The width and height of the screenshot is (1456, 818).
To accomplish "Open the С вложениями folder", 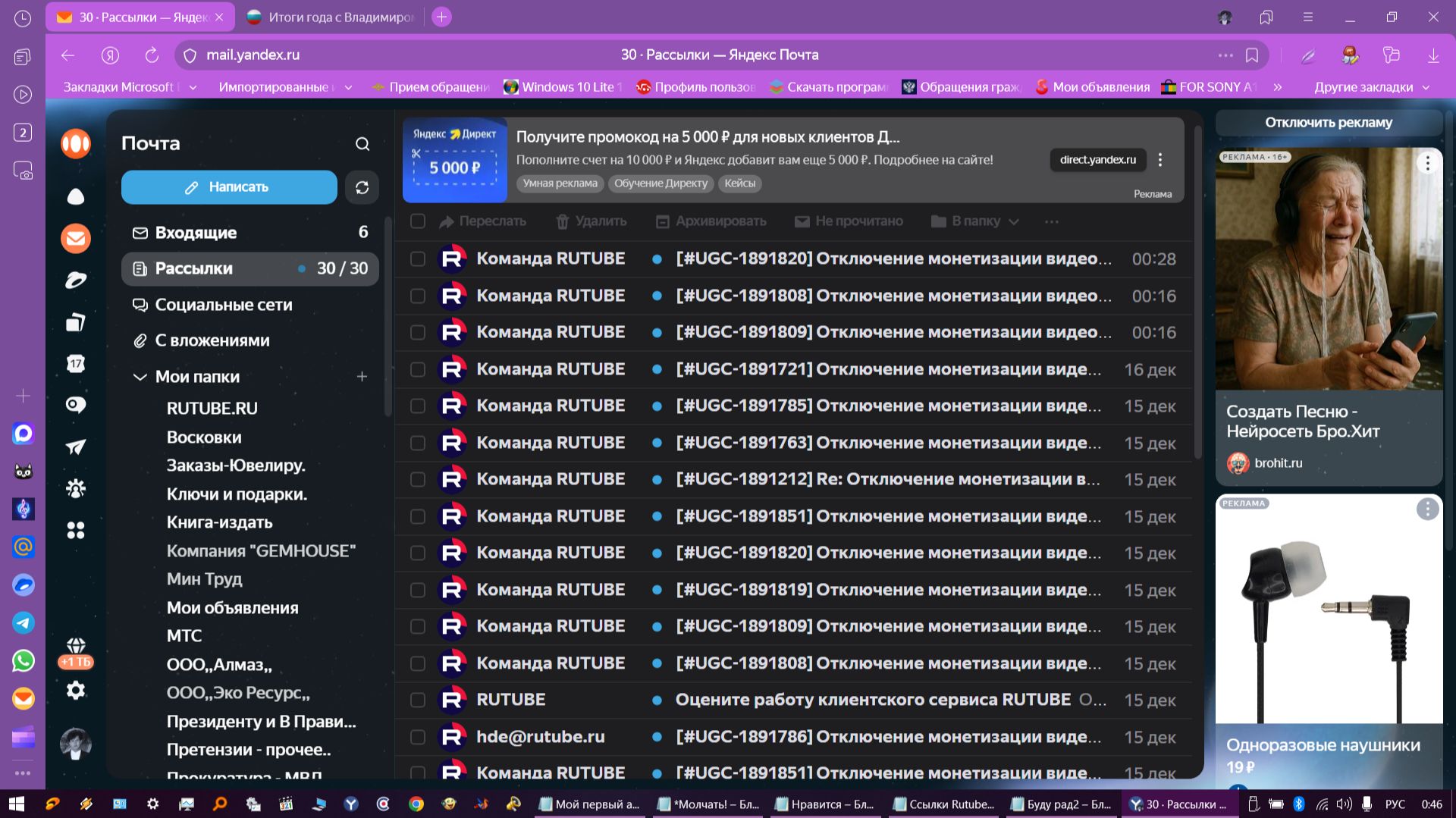I will (x=250, y=340).
